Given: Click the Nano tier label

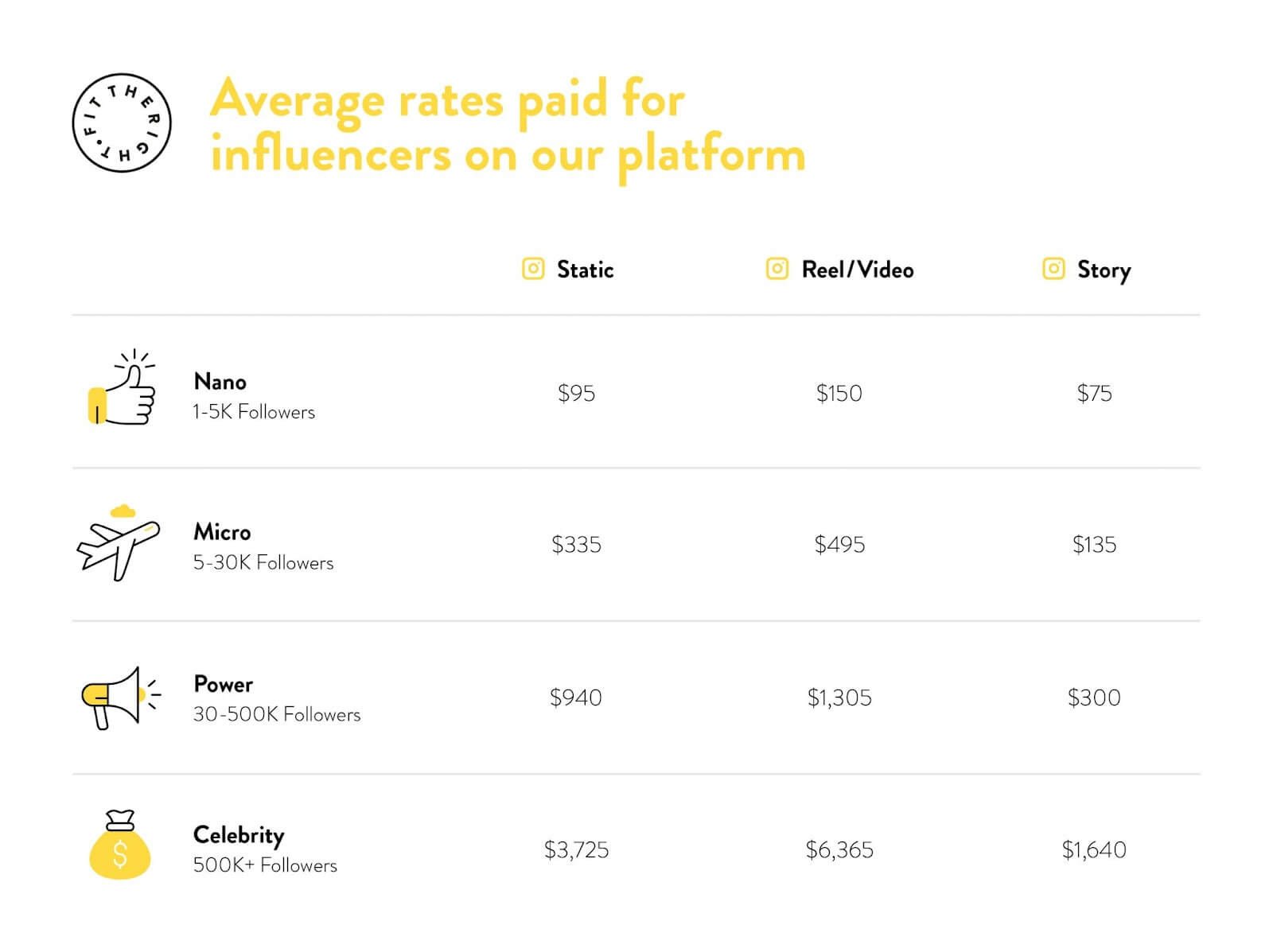Looking at the screenshot, I should (x=220, y=382).
